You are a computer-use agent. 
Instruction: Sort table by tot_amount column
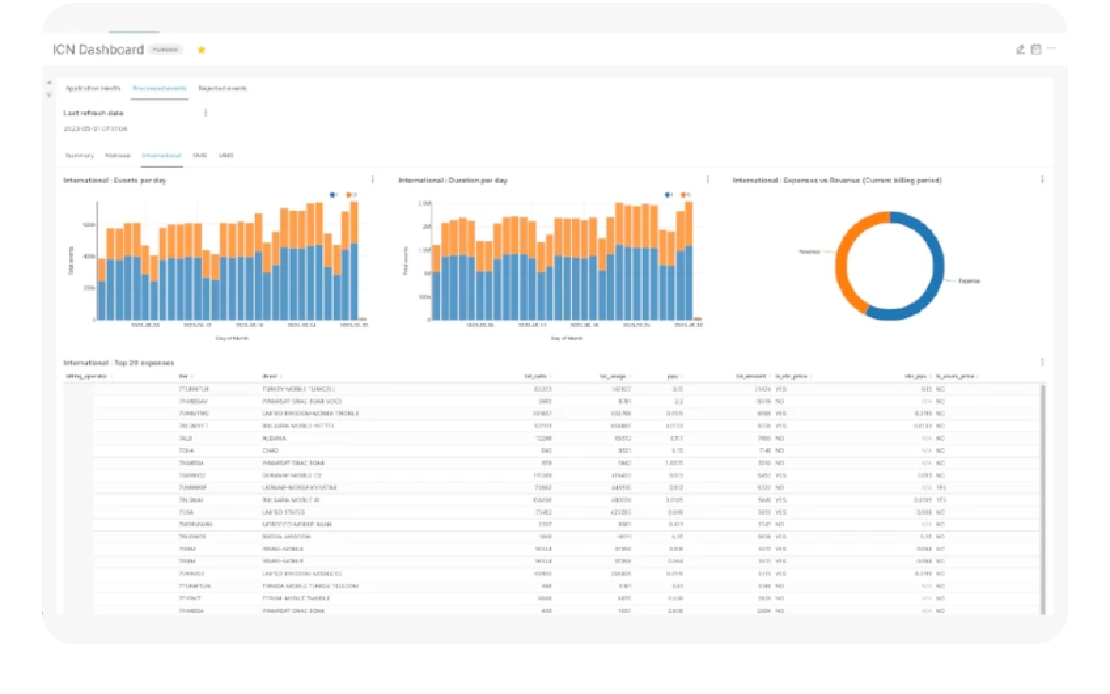coord(752,376)
